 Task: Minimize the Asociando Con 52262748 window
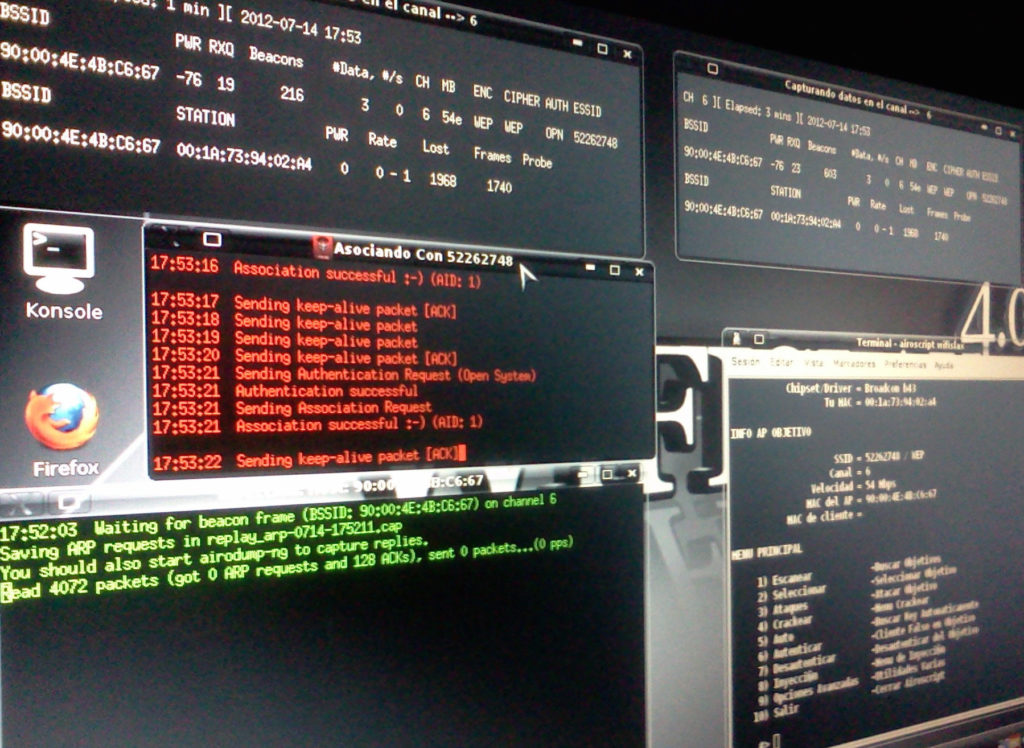tap(589, 268)
